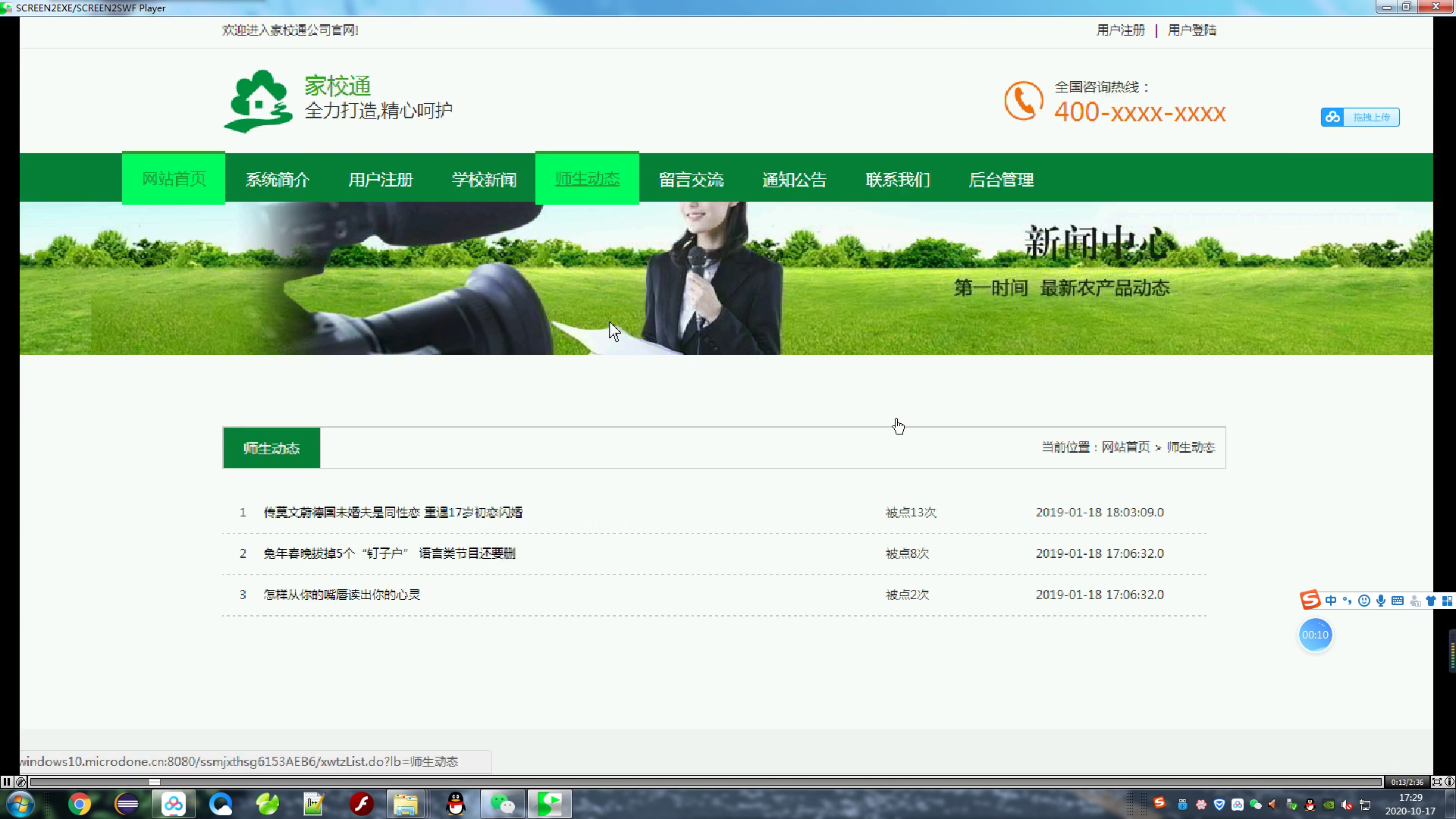
Task: Open the SCREEN2SWF player taskbar button
Action: tap(550, 804)
